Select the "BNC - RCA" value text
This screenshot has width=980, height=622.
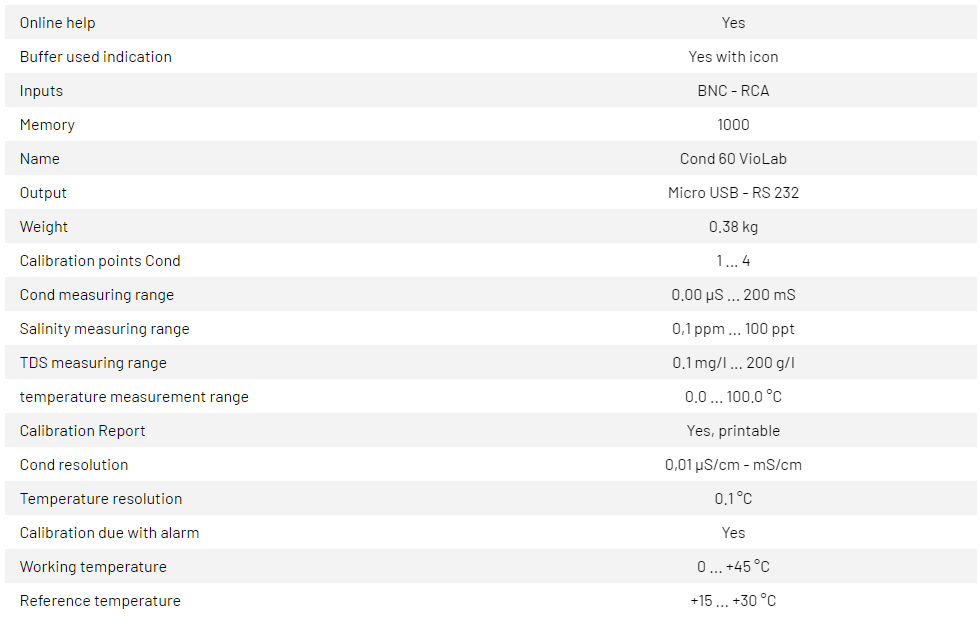(733, 91)
